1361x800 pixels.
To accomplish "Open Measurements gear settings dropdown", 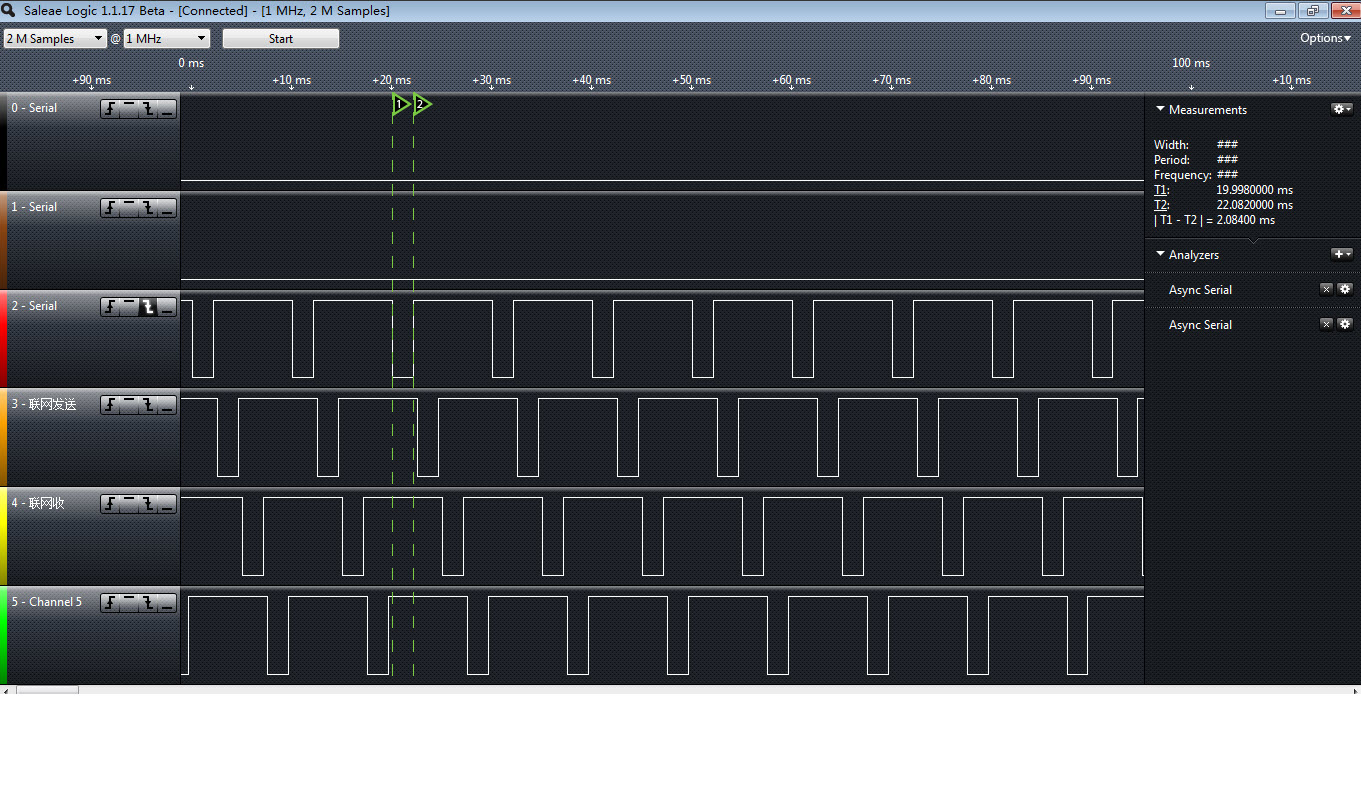I will click(1342, 109).
